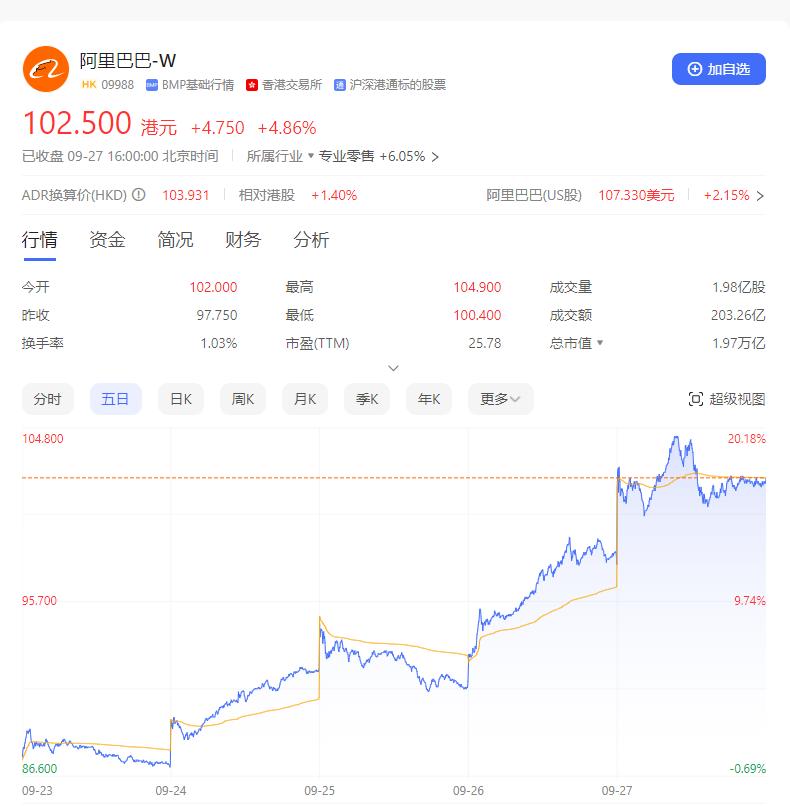The height and width of the screenshot is (806, 790).
Task: Click the 09-24 date axis label
Action: coord(171,791)
